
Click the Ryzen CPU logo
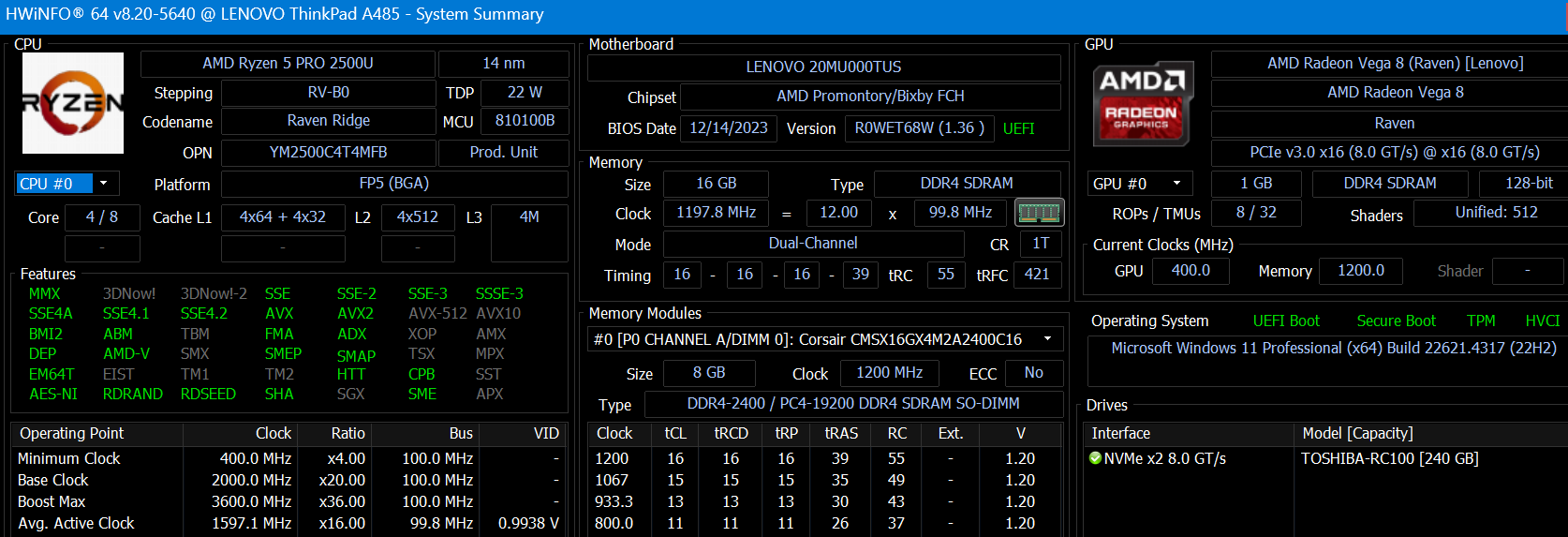click(x=73, y=103)
